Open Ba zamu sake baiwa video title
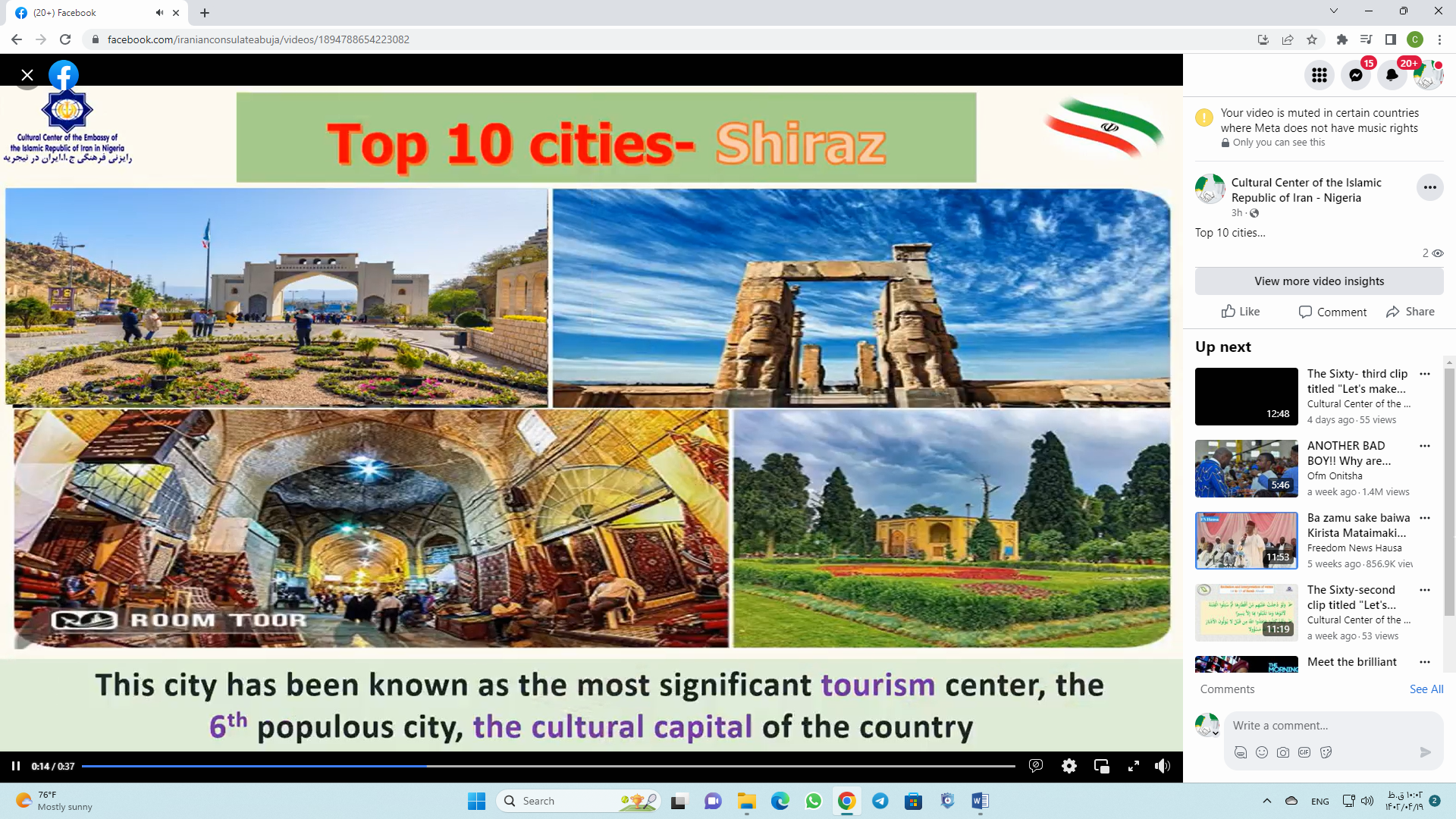 tap(1358, 526)
